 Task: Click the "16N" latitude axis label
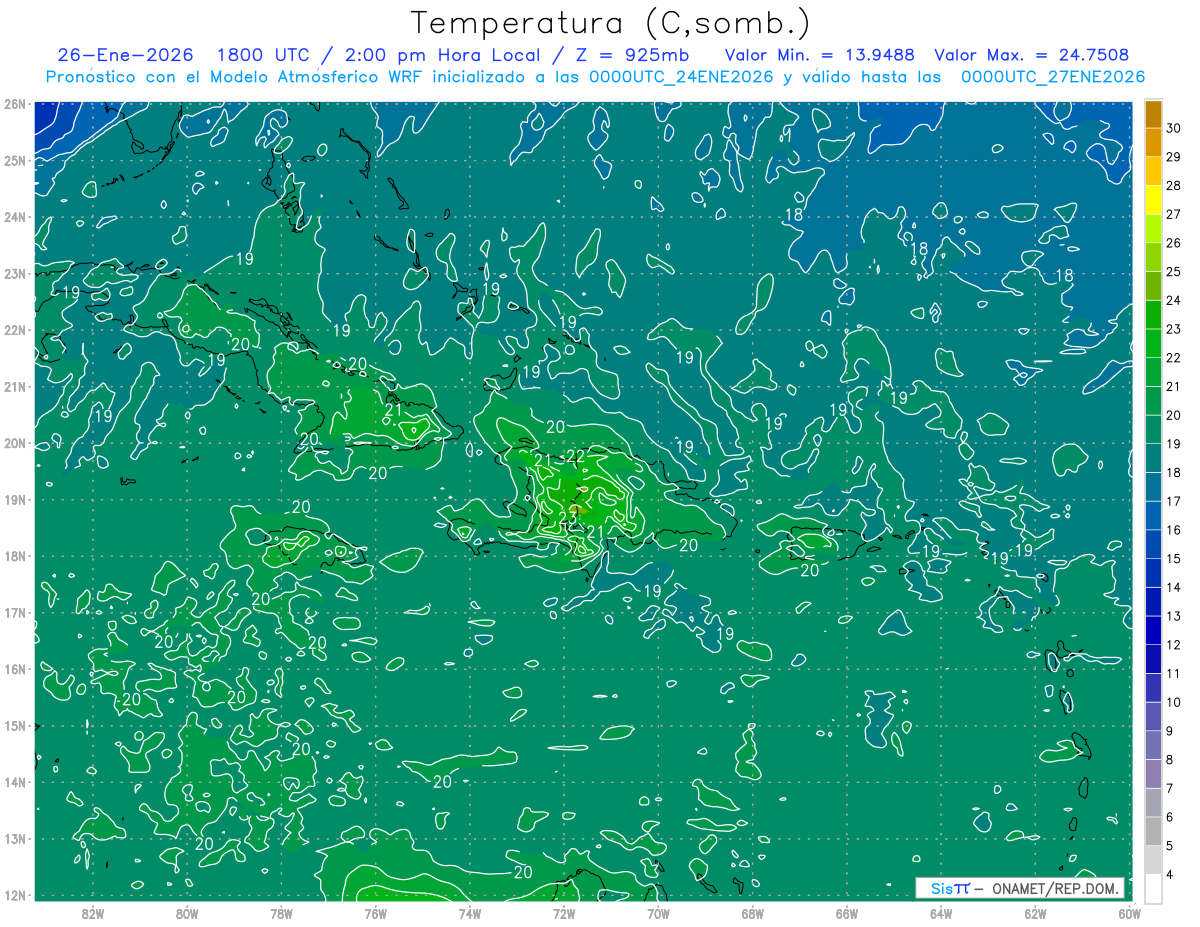[x=15, y=669]
